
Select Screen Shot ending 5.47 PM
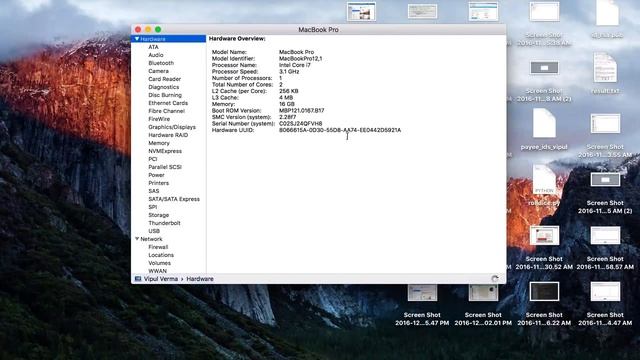click(422, 292)
